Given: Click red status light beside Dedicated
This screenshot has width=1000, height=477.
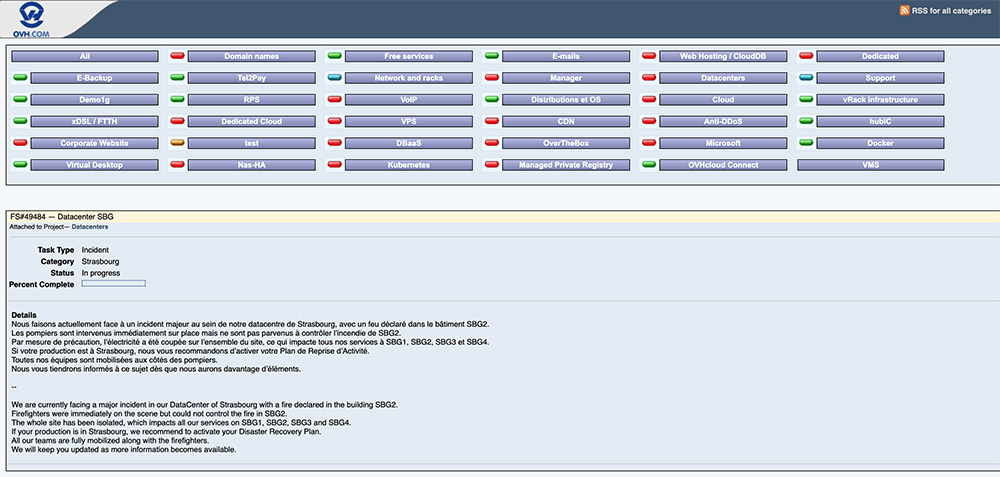Looking at the screenshot, I should [806, 56].
